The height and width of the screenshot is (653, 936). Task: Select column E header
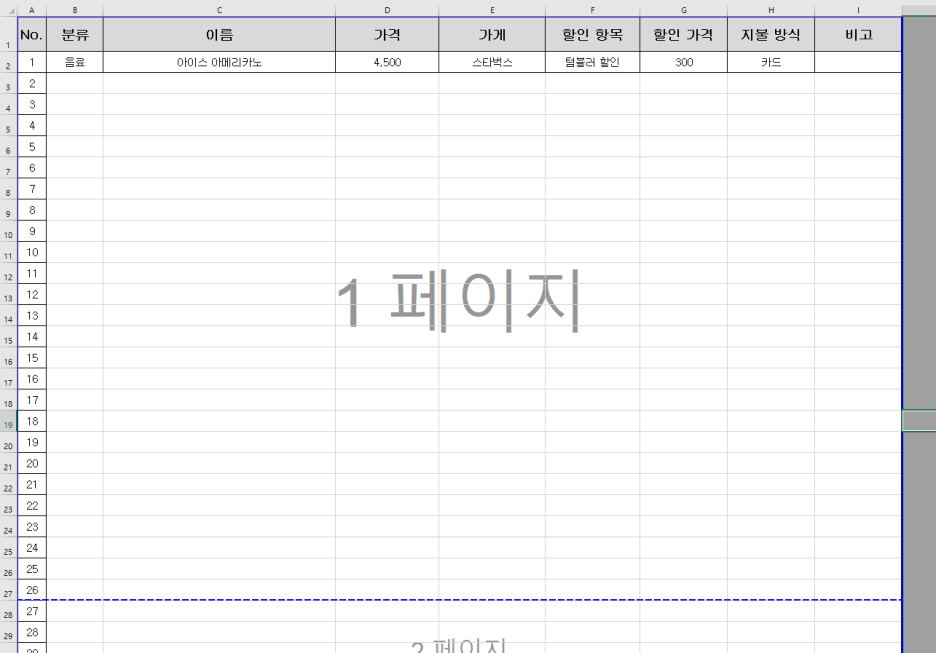click(x=492, y=10)
